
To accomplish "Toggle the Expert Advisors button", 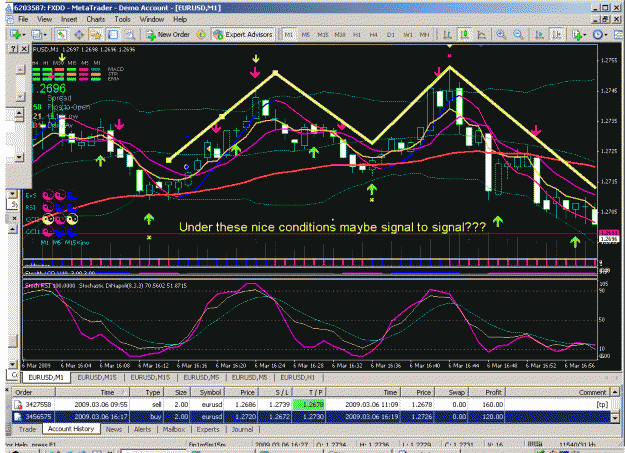I will 243,35.
